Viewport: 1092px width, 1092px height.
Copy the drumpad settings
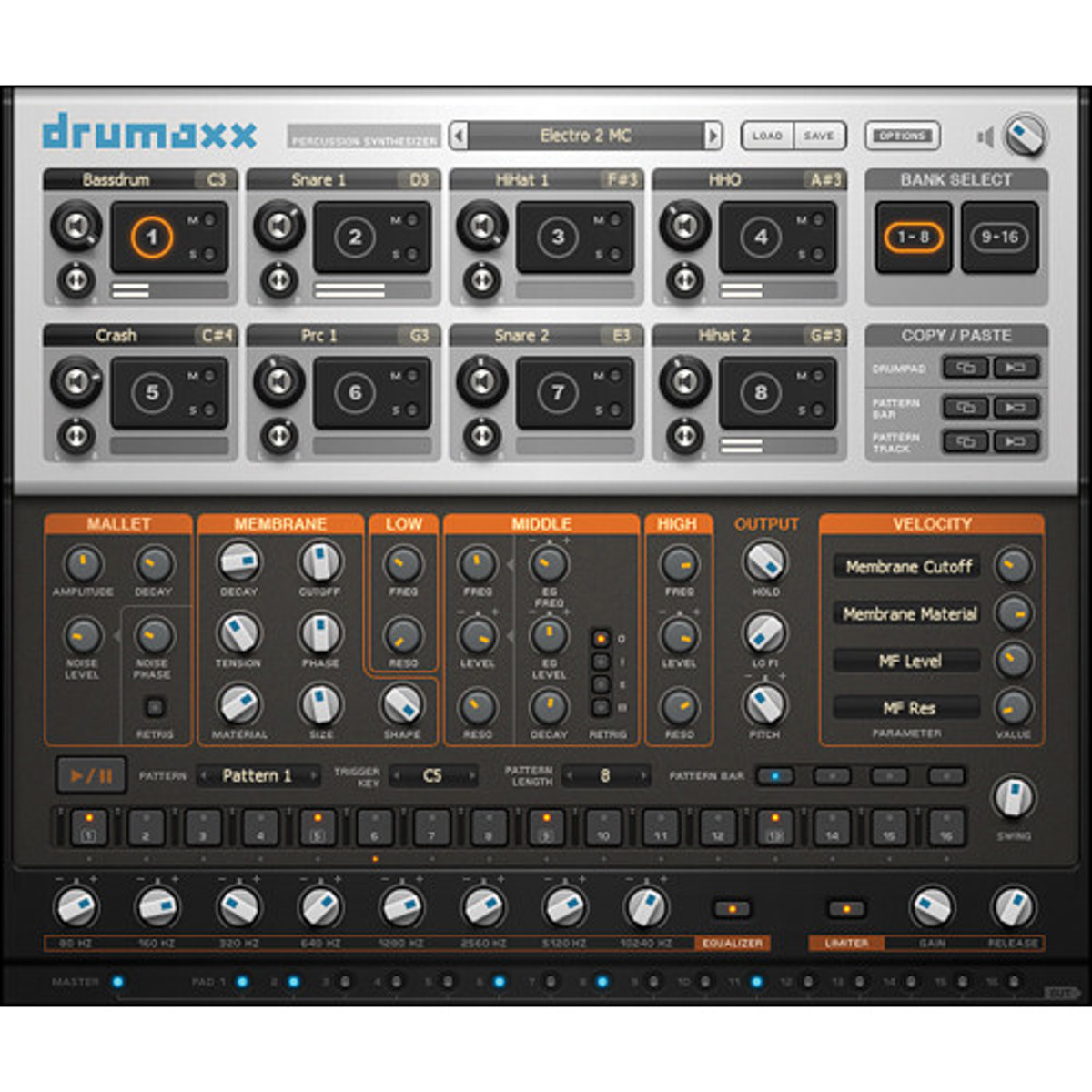[966, 368]
